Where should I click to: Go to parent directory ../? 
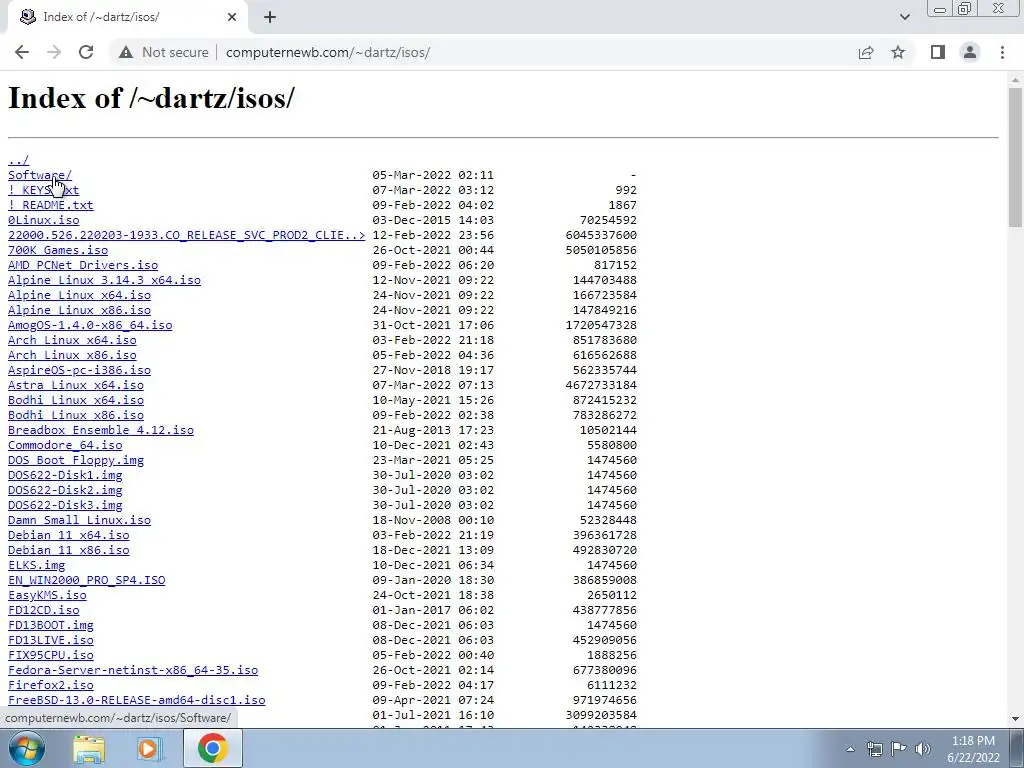click(x=18, y=160)
